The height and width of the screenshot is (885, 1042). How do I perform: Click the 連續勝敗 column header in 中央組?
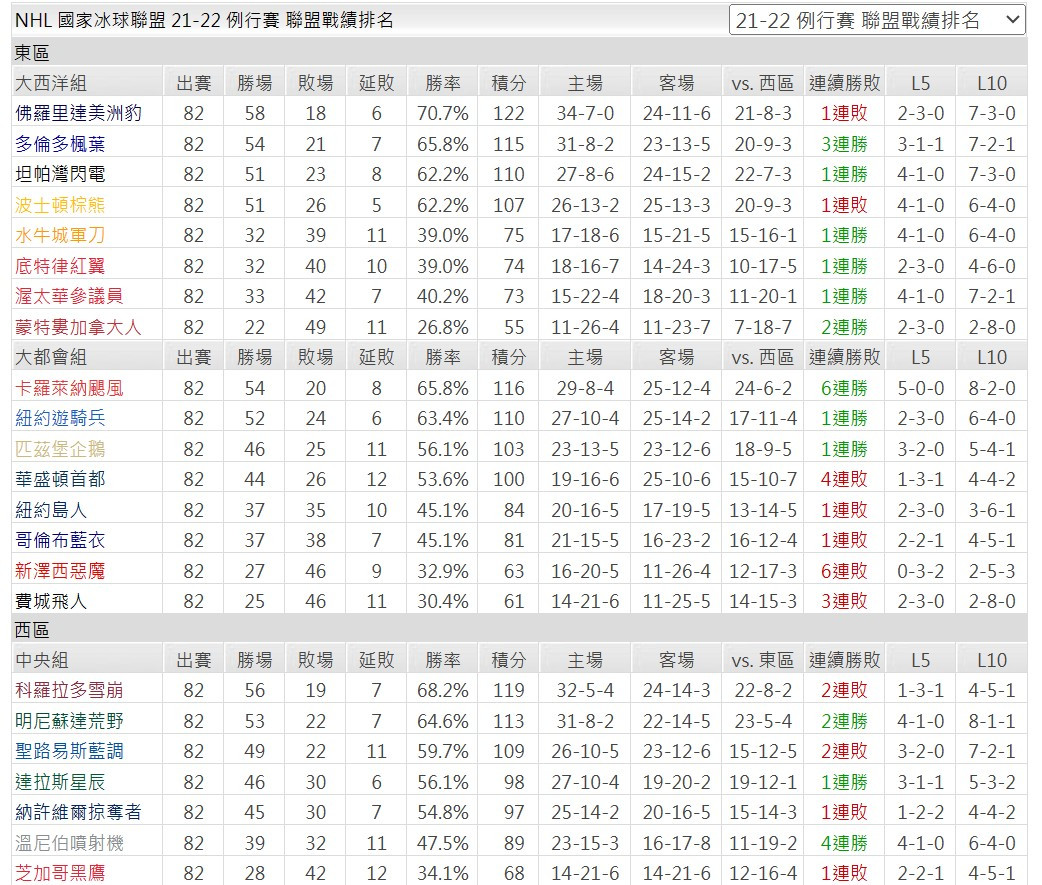844,660
